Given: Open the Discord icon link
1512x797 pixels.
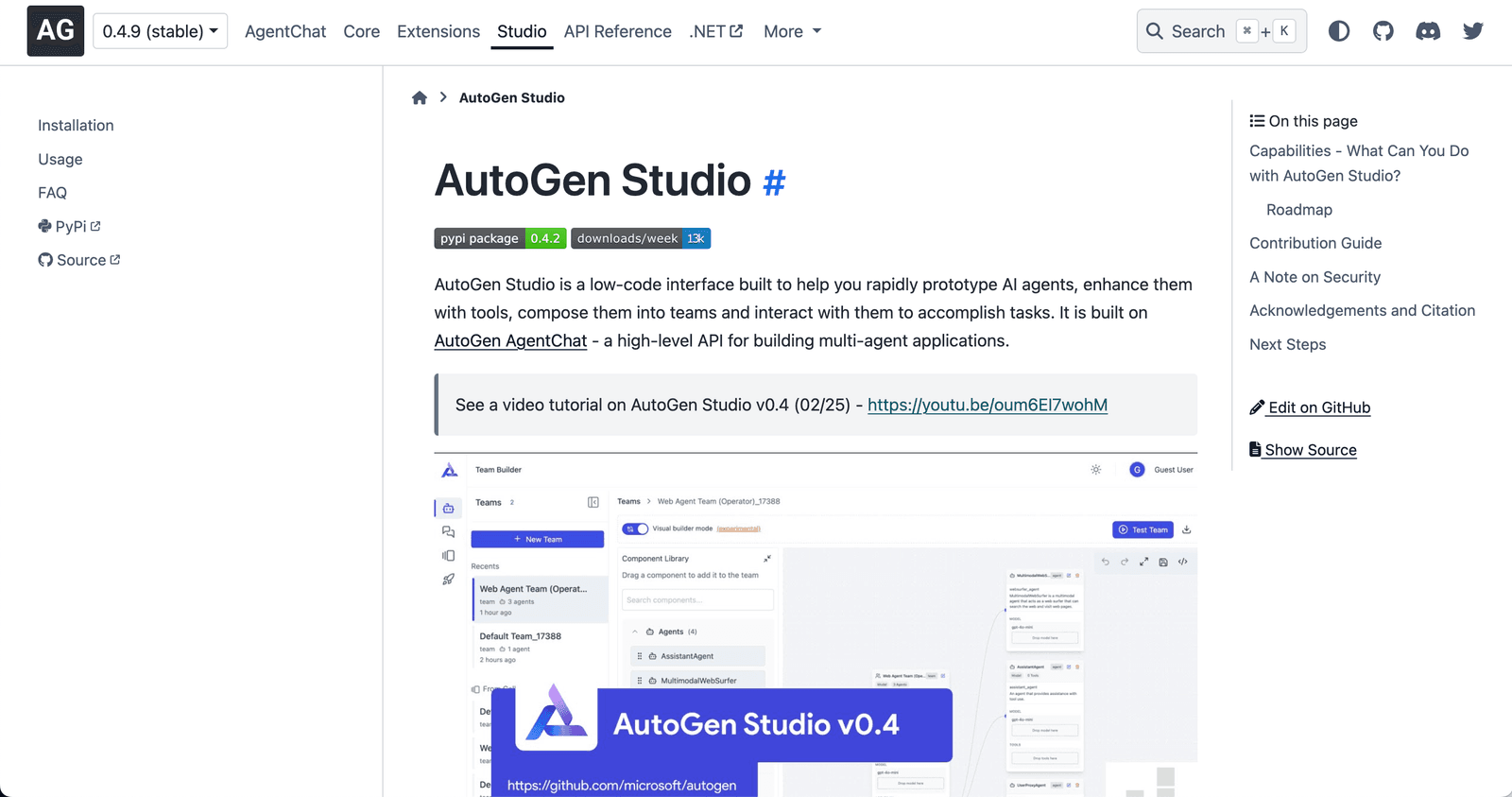Looking at the screenshot, I should point(1428,31).
